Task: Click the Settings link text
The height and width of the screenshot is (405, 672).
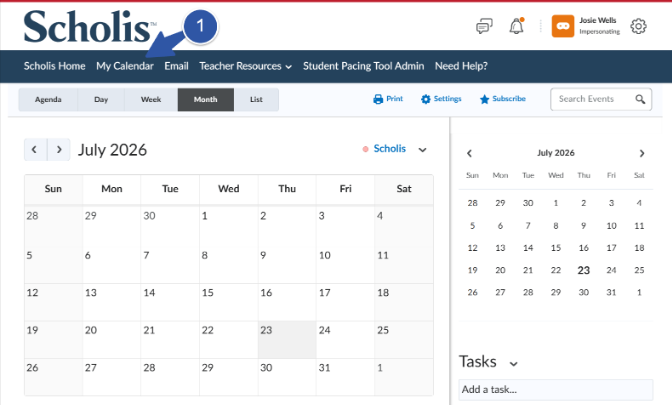Action: pyautogui.click(x=447, y=99)
